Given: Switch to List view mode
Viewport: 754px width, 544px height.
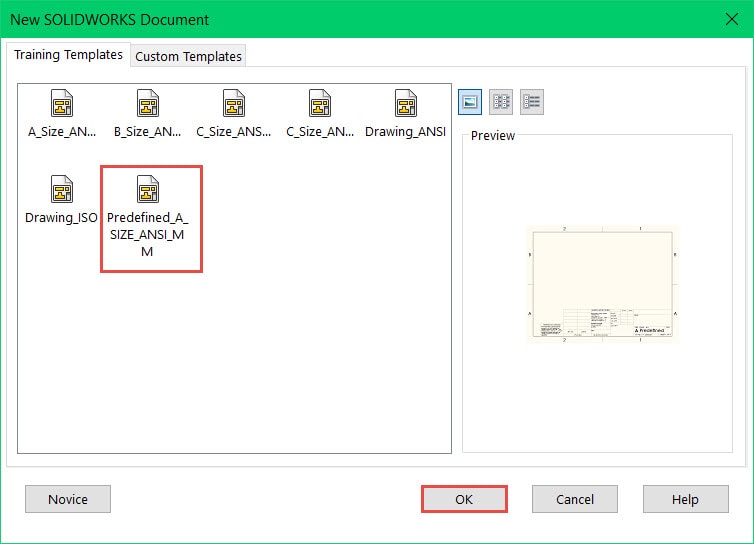Looking at the screenshot, I should click(501, 100).
